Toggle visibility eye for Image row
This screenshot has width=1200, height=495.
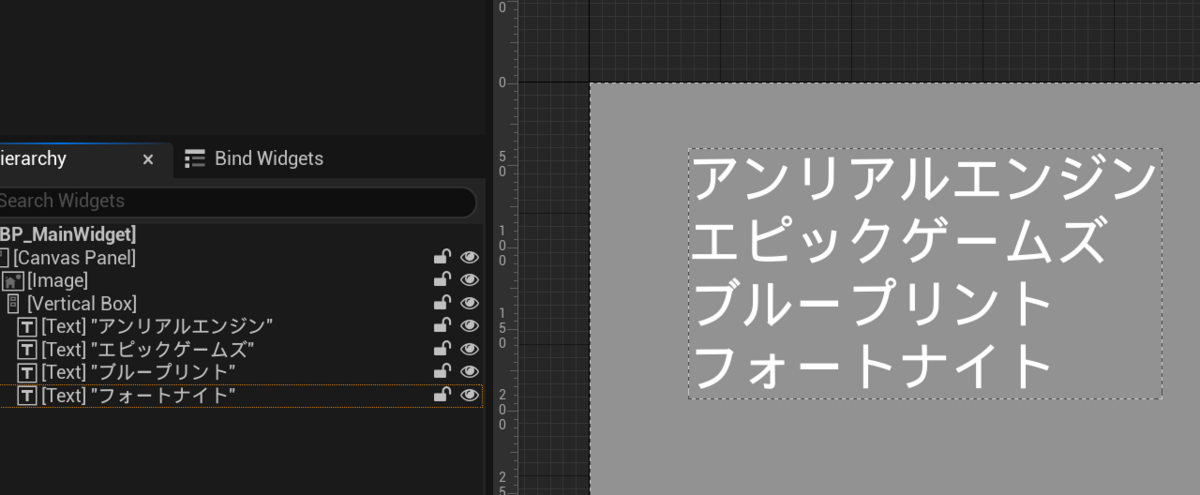click(x=470, y=281)
